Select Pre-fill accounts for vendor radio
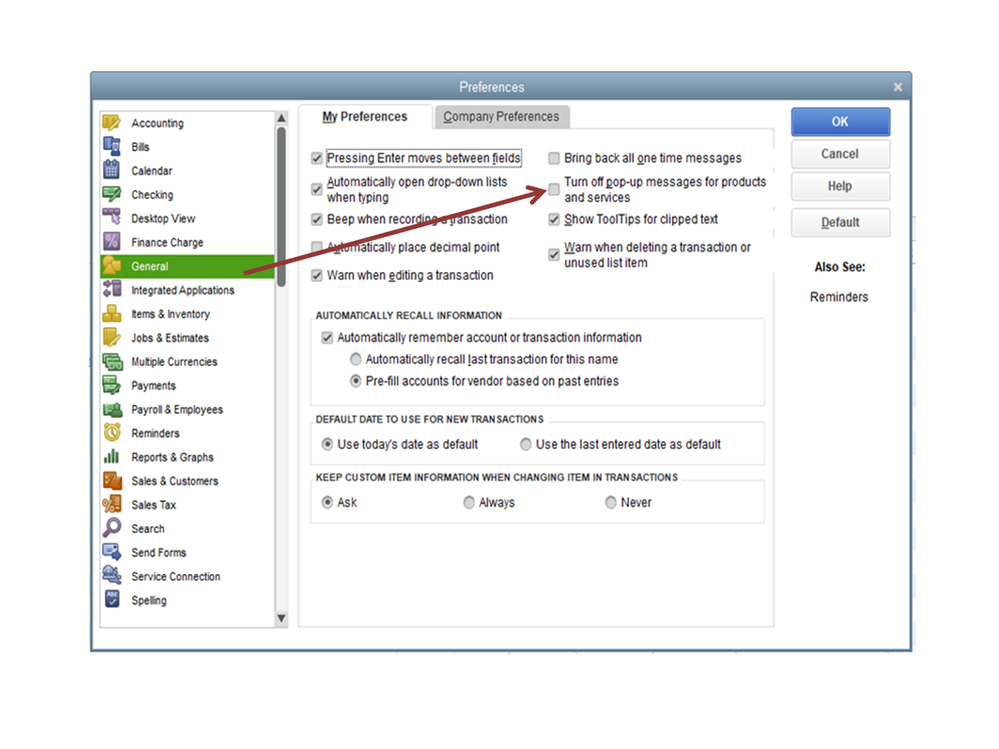The image size is (999, 749). click(x=356, y=381)
